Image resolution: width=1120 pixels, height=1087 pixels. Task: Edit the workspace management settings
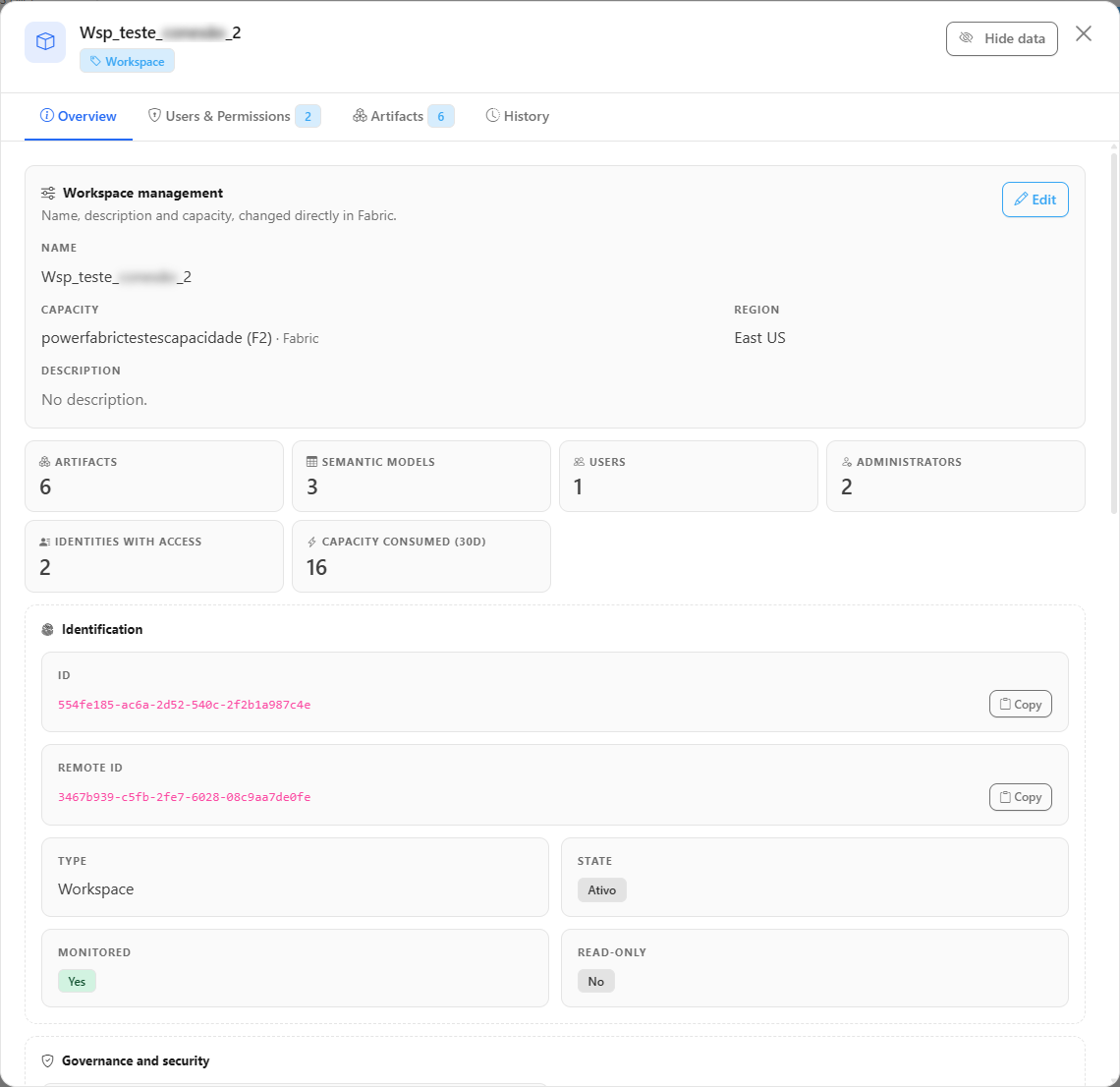coord(1035,200)
